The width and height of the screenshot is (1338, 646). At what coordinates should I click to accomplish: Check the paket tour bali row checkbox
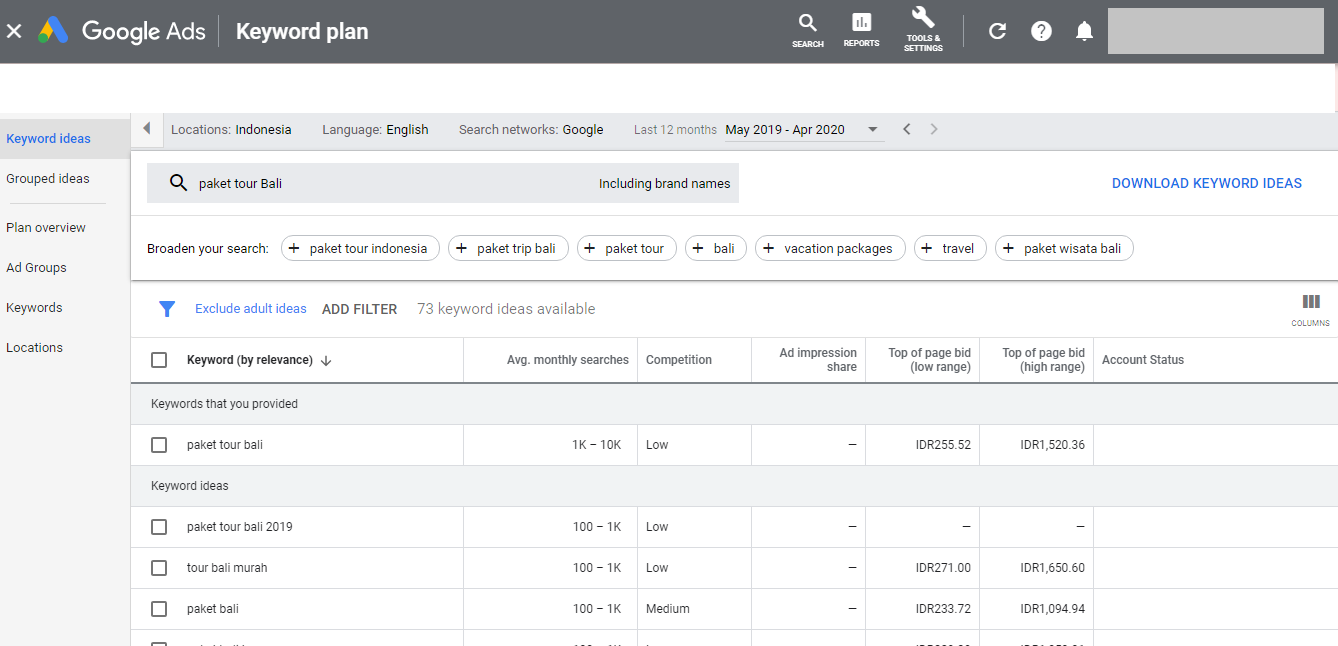point(159,445)
